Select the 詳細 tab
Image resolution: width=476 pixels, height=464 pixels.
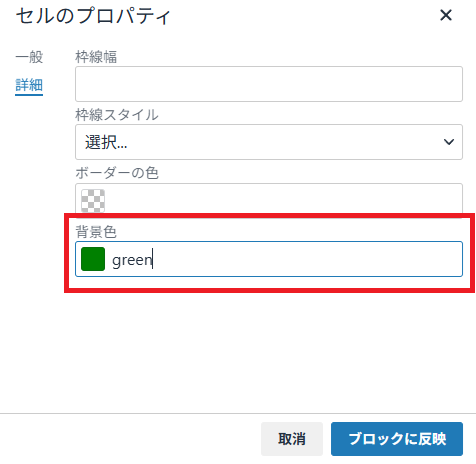(29, 85)
